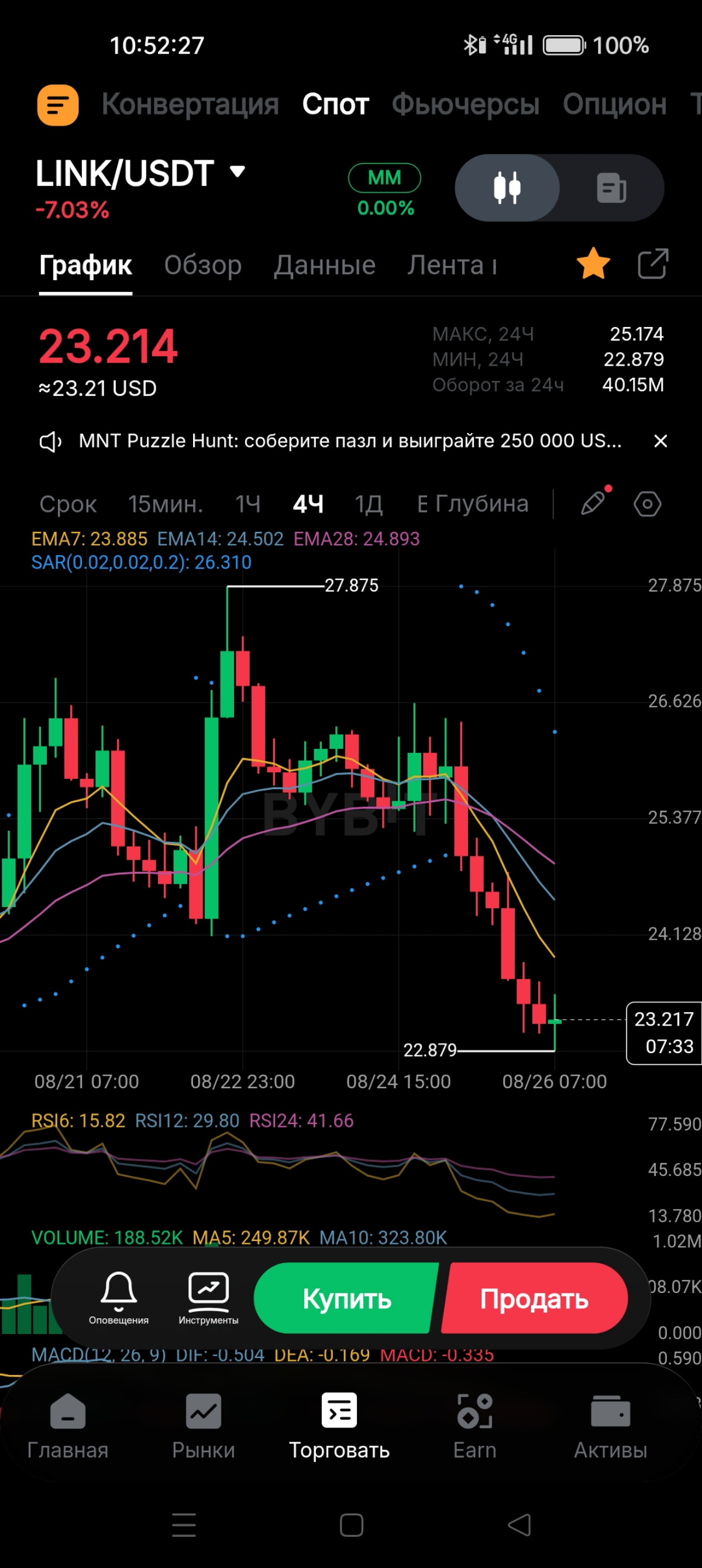Open the Активы assets tab
702x1568 pixels.
tap(611, 1427)
